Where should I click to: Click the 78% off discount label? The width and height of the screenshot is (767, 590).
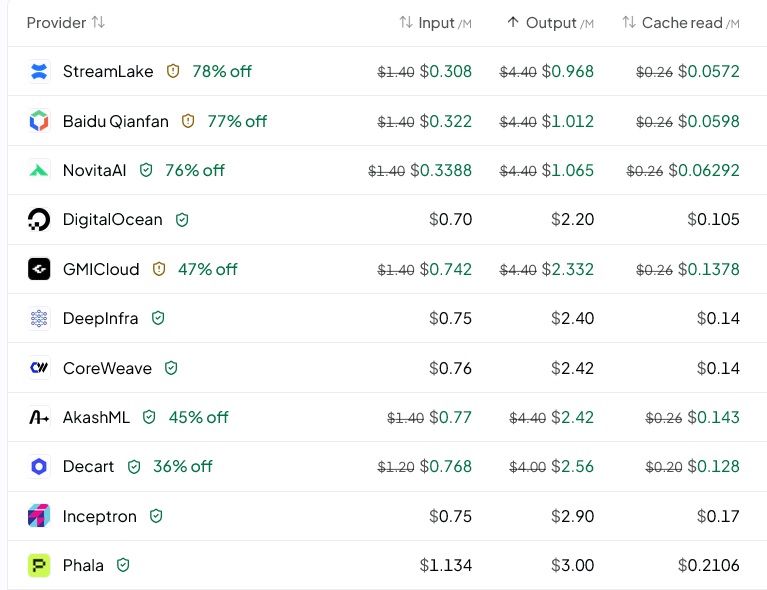[222, 71]
